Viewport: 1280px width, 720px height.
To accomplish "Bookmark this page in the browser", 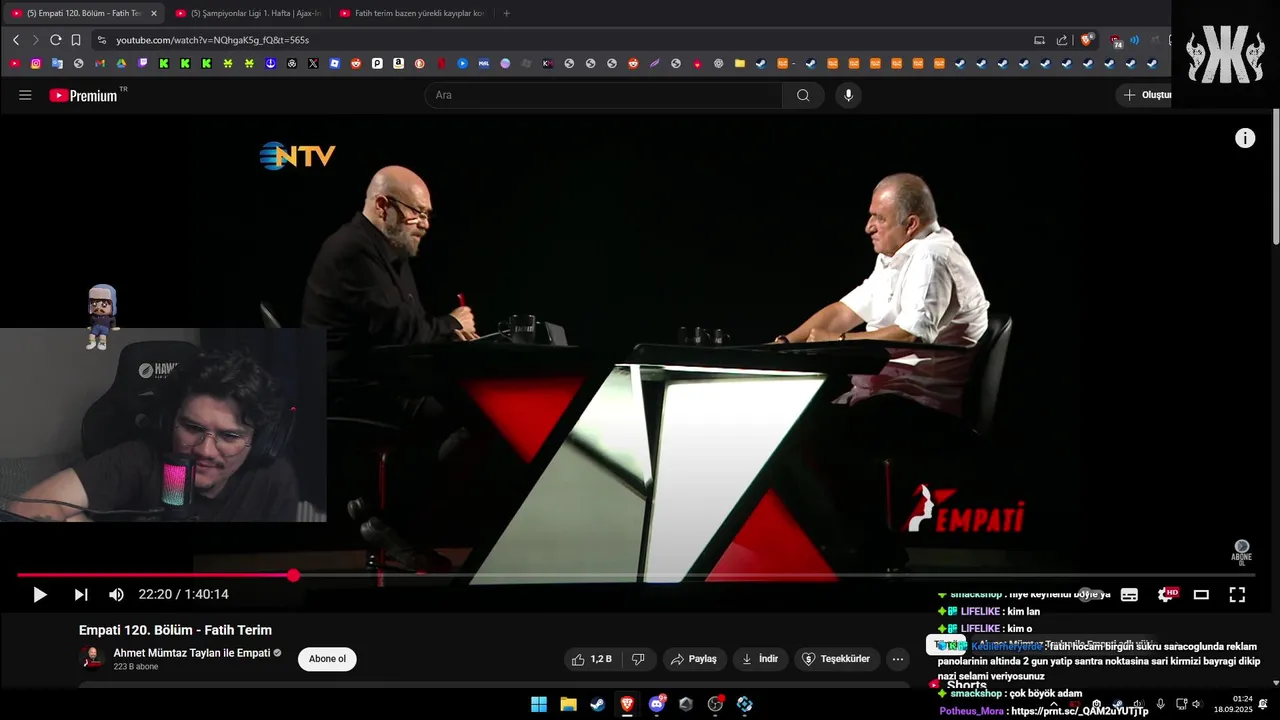I will click(76, 40).
